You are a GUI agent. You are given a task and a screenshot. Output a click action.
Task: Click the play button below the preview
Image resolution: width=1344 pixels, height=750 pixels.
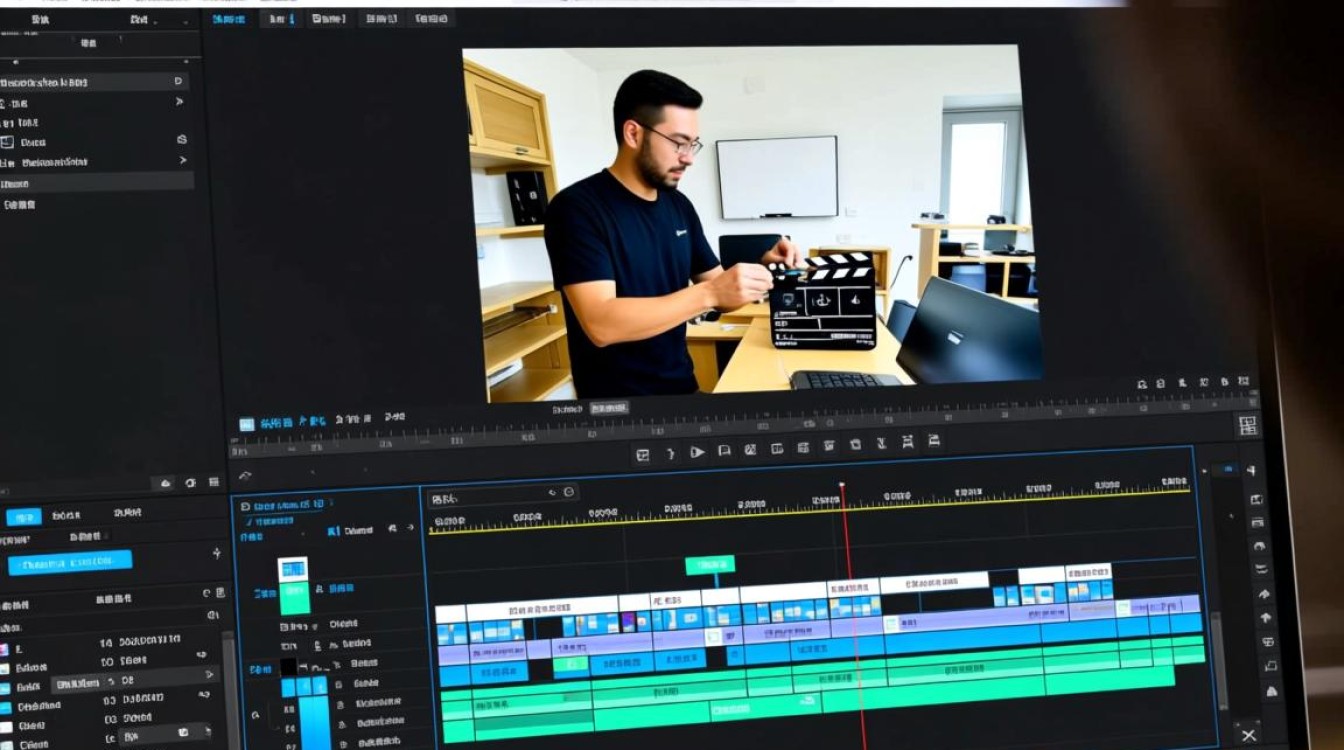(697, 452)
